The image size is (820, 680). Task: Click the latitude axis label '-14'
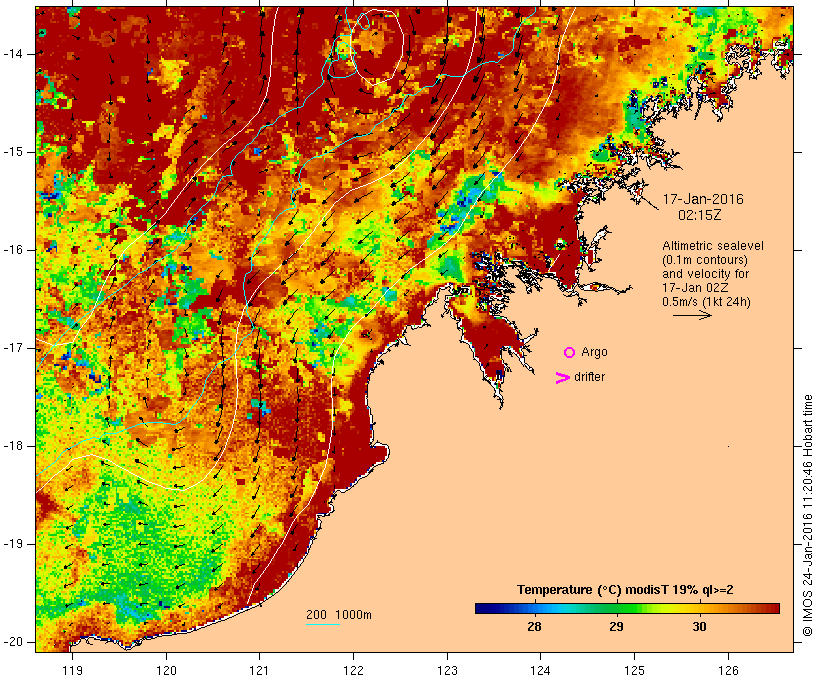click(12, 54)
